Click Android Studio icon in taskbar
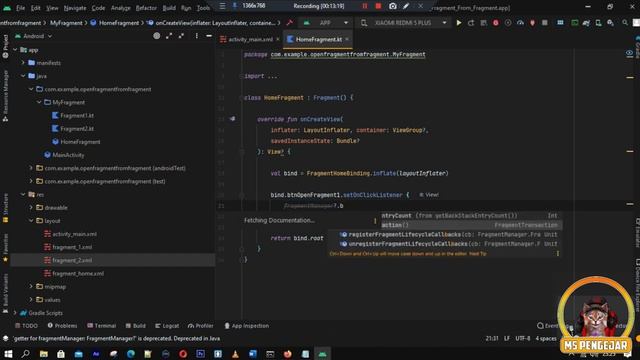Viewport: 640px width, 360px height. pos(322,354)
